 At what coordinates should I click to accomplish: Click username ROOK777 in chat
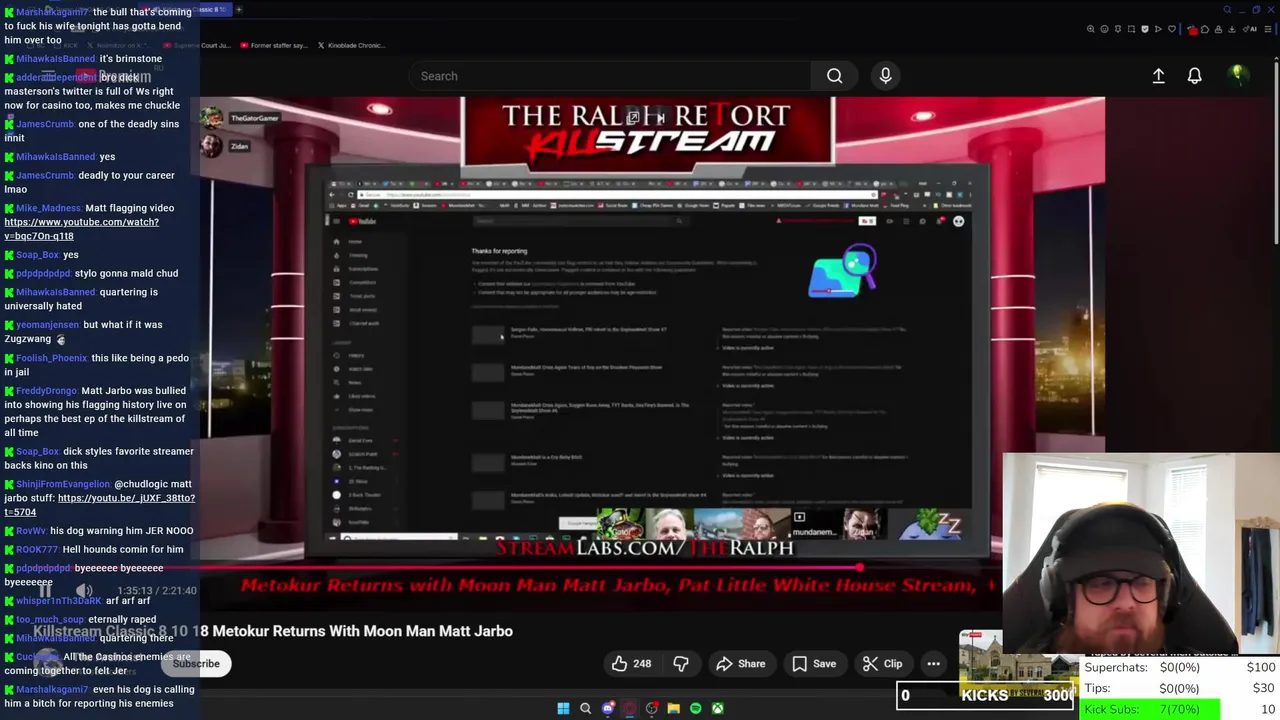[37, 549]
